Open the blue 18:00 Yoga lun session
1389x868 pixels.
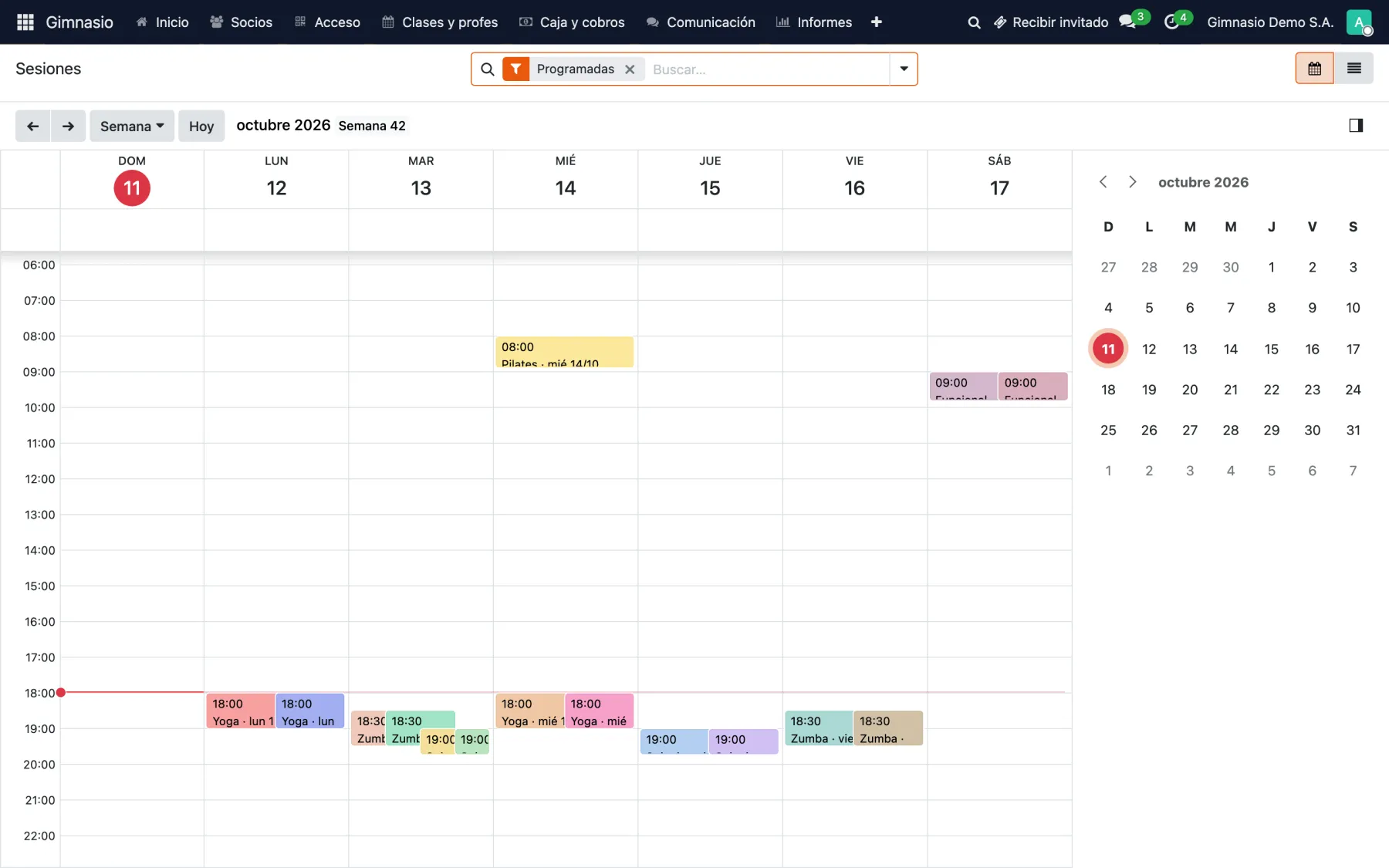click(x=309, y=711)
